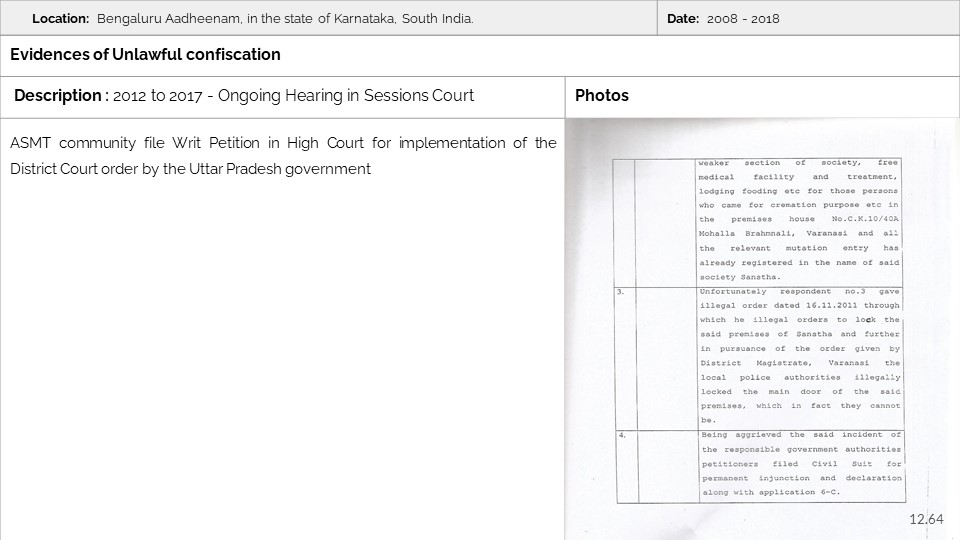Click slide page number 12.64
This screenshot has height=540, width=960.
pyautogui.click(x=926, y=519)
